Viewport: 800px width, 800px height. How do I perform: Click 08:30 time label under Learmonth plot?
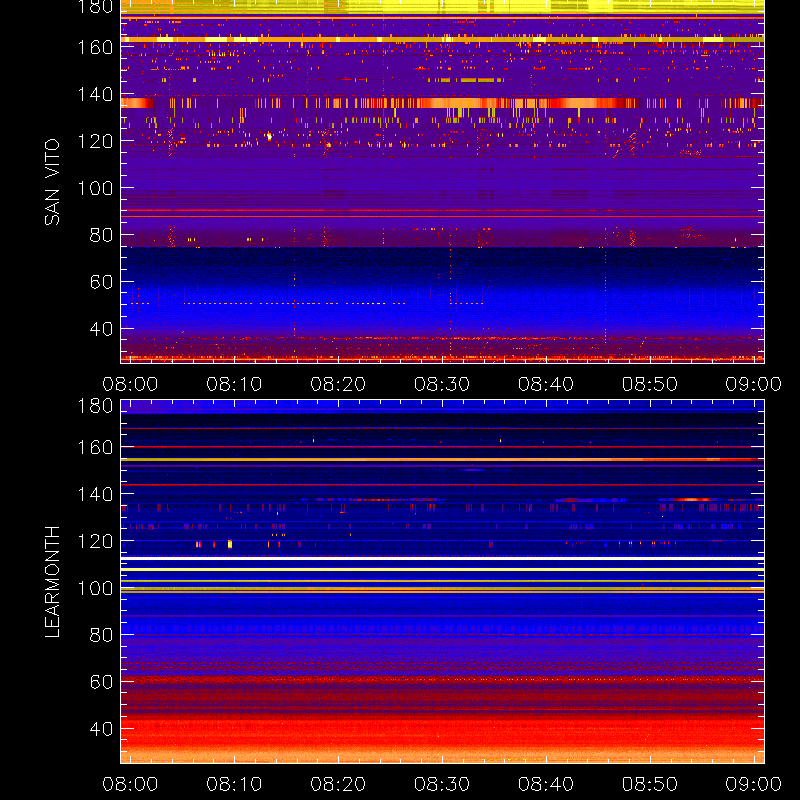[x=442, y=784]
